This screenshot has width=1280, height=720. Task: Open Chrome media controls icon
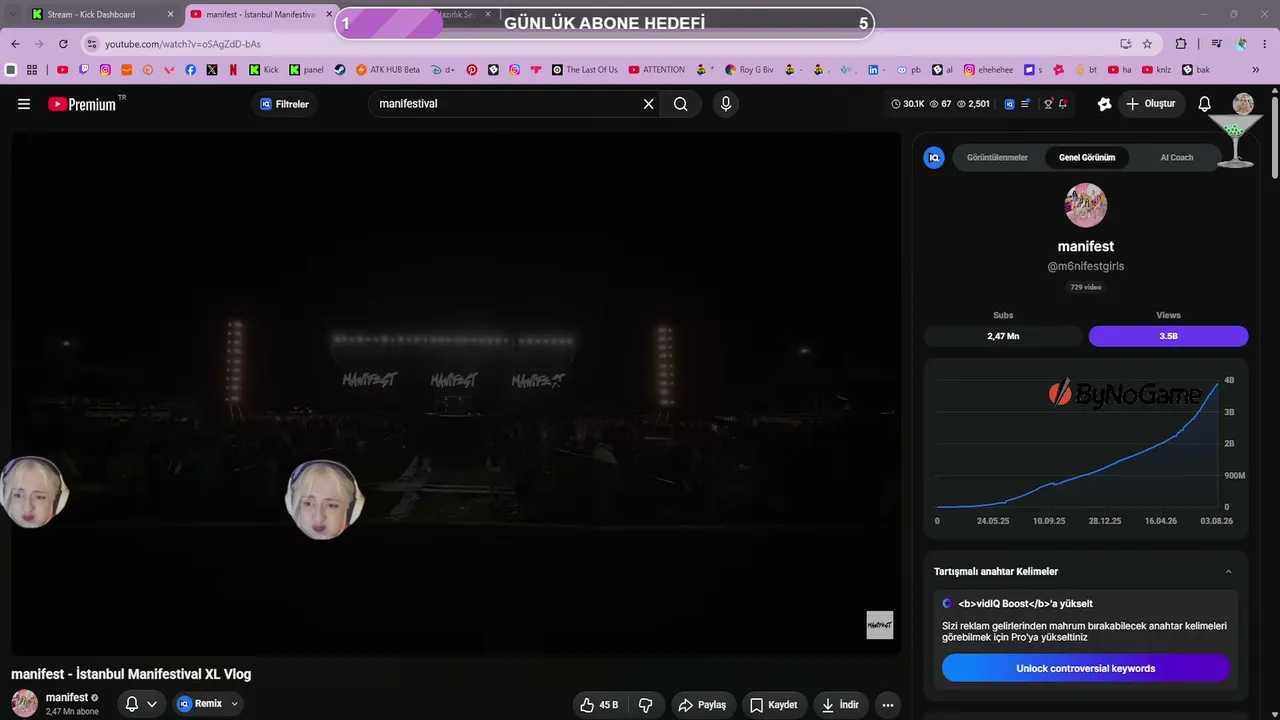[1216, 44]
